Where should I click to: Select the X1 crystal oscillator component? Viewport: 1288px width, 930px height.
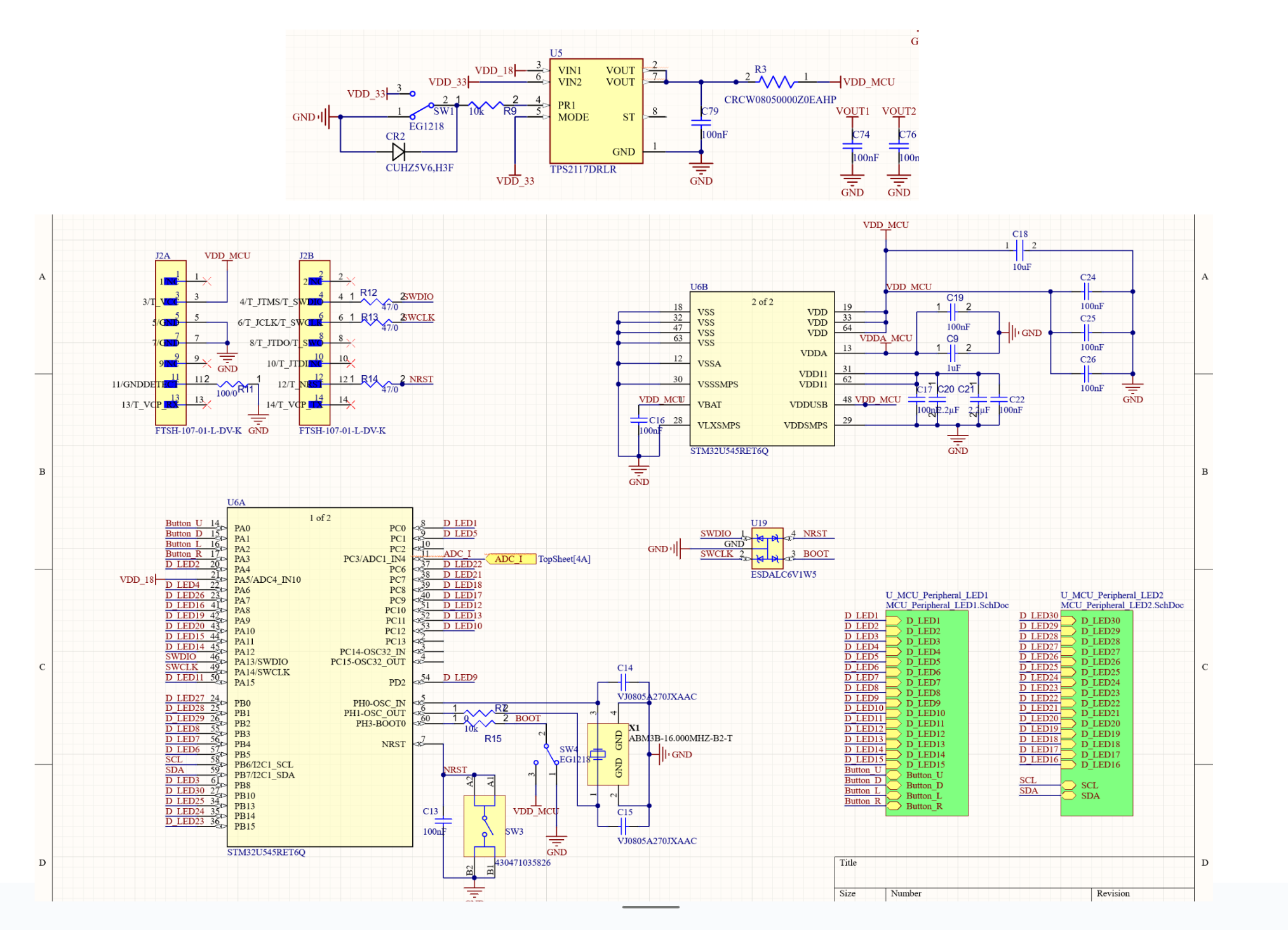(608, 754)
